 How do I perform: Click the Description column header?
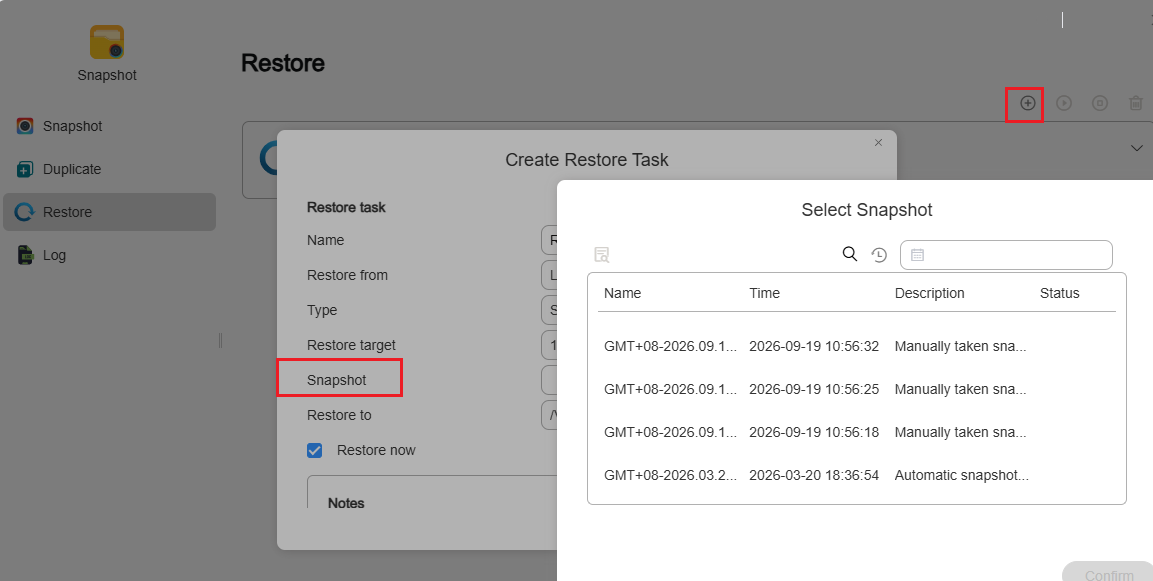pyautogui.click(x=929, y=293)
